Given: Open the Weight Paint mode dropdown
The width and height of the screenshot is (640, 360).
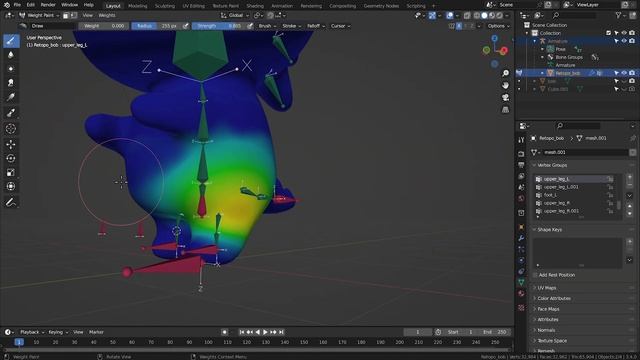Looking at the screenshot, I should (39, 16).
